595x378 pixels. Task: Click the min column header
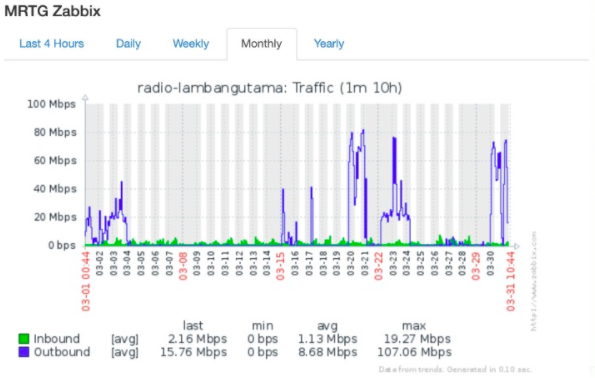[262, 326]
